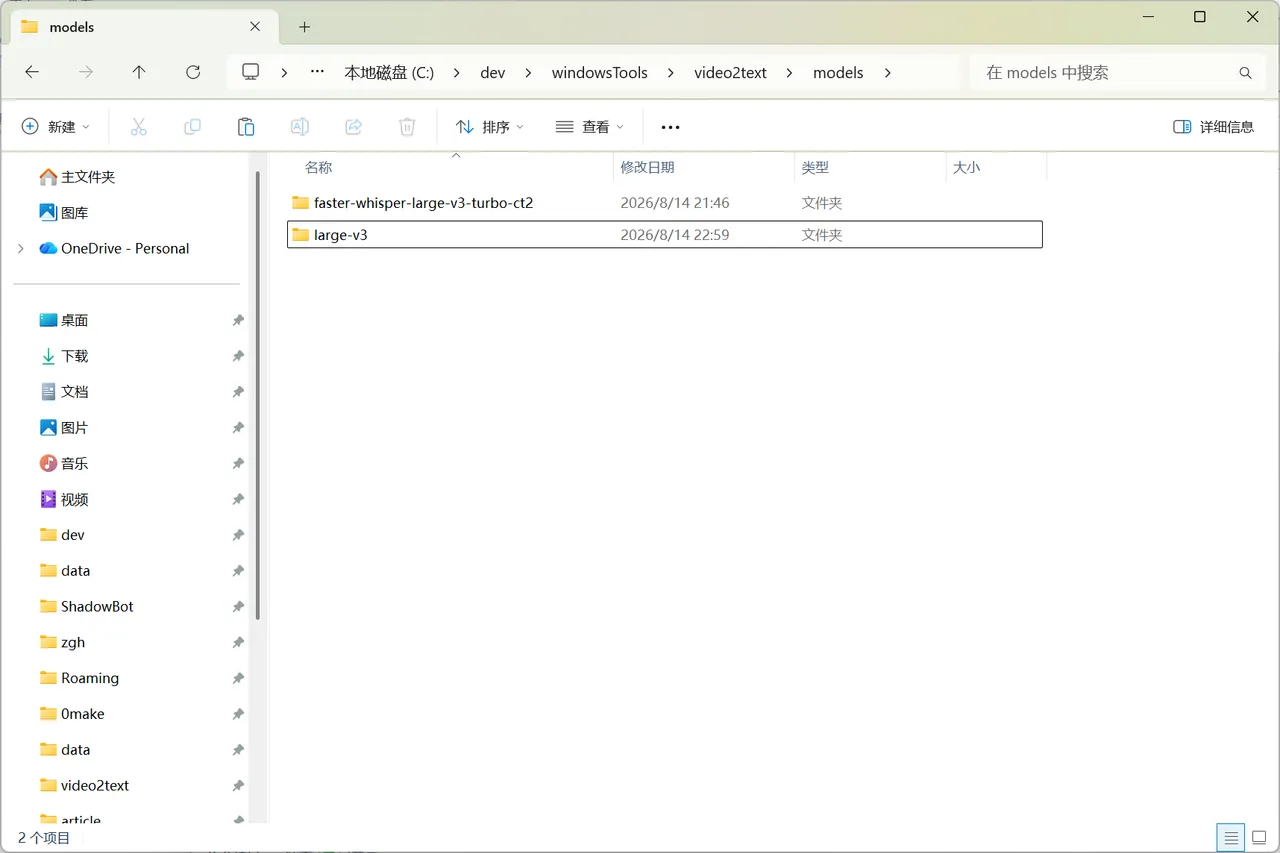Sort by 修改日期 column header
1280x853 pixels.
(x=703, y=167)
